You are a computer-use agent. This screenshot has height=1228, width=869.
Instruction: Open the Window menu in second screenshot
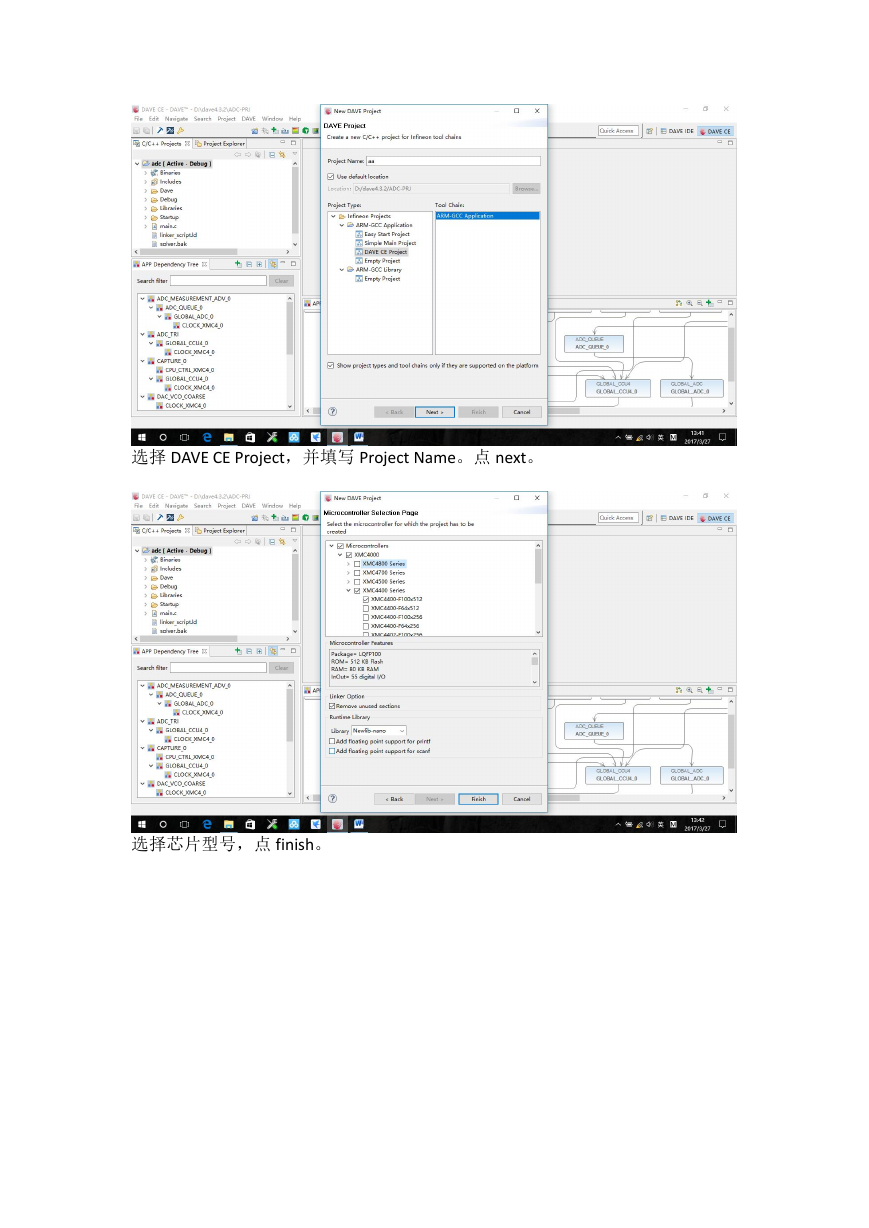pyautogui.click(x=272, y=506)
